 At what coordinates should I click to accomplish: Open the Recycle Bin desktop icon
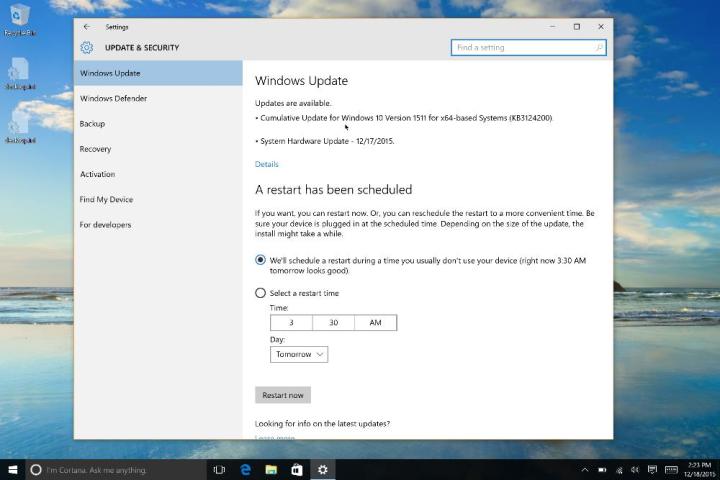click(x=19, y=19)
